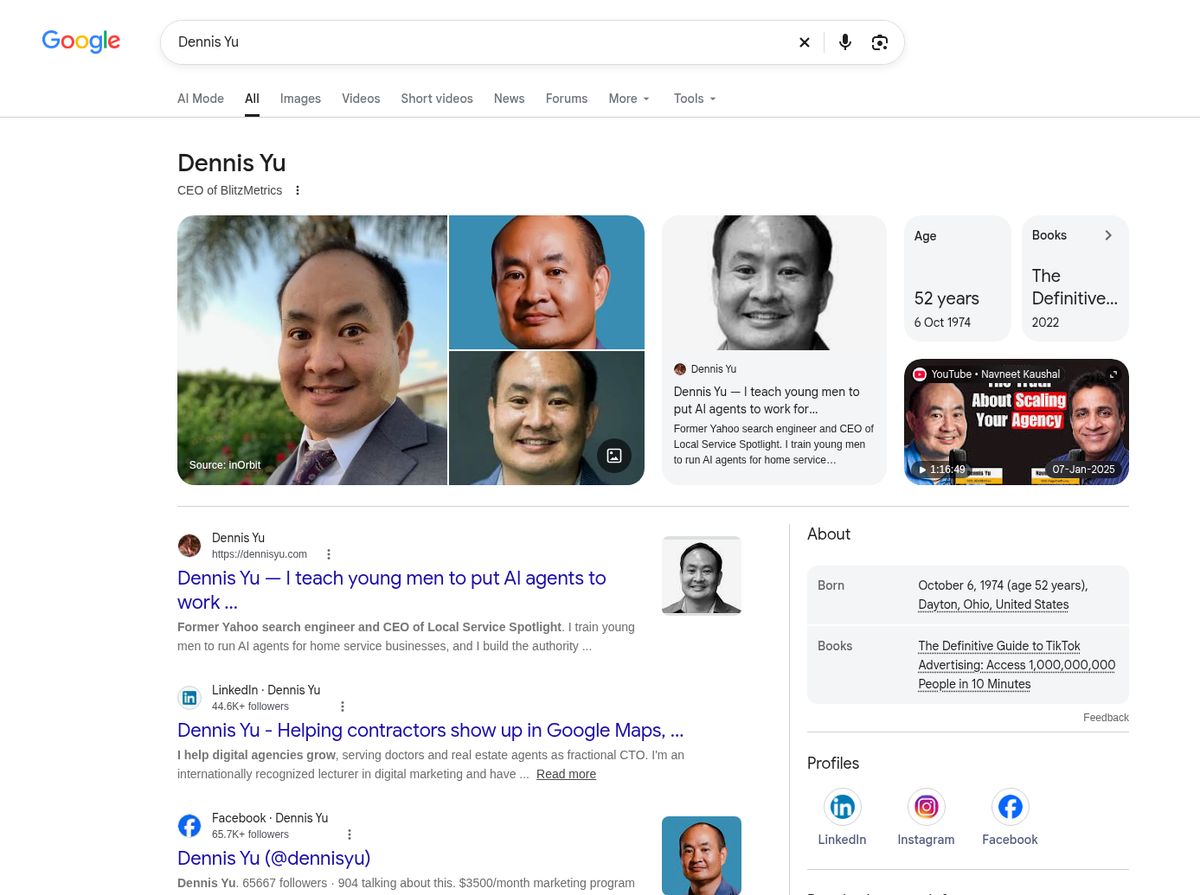Screen dimensions: 1200x895
Task: Click YouTube logo on video card
Action: click(920, 374)
